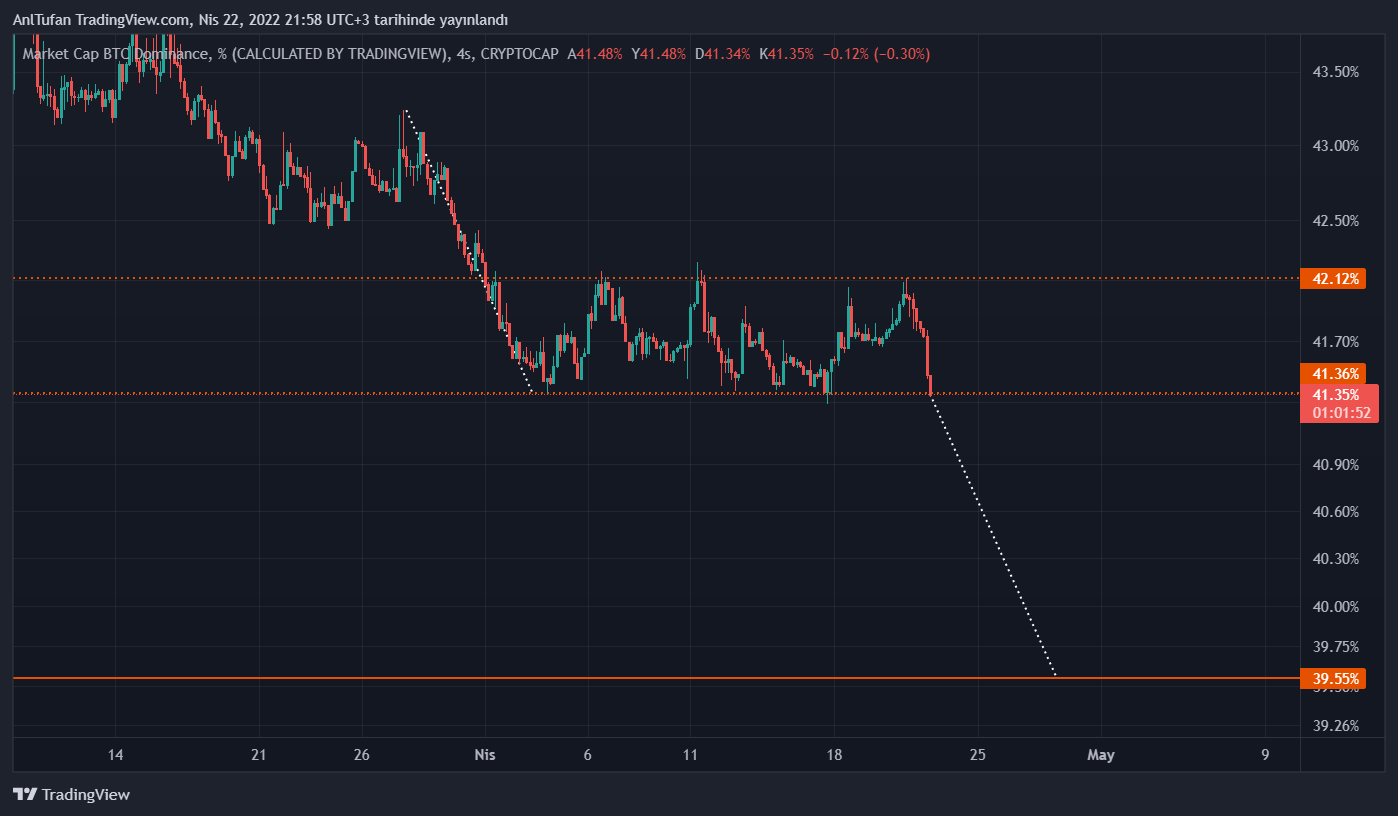The height and width of the screenshot is (816, 1398).
Task: Click the red 41.35% current price tag
Action: 1336,394
